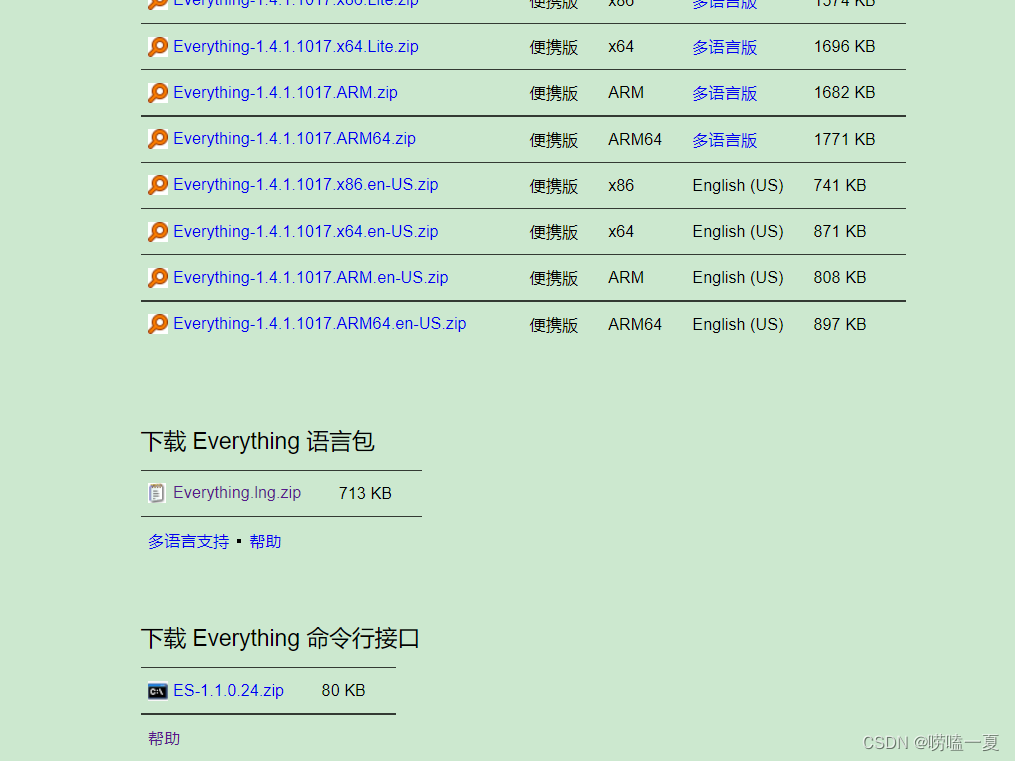This screenshot has width=1015, height=761.
Task: Download Everything-1.4.1.1017.x64.Lite.zip
Action: click(296, 47)
